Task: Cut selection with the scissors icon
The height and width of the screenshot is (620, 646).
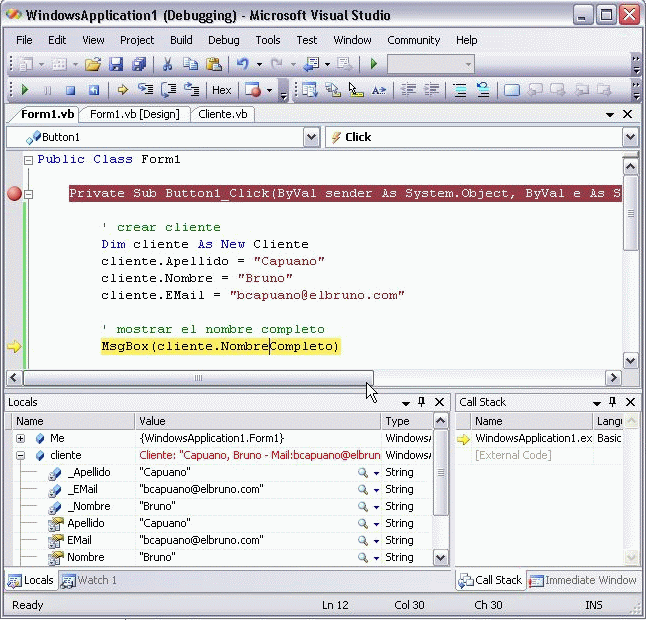Action: tap(167, 64)
